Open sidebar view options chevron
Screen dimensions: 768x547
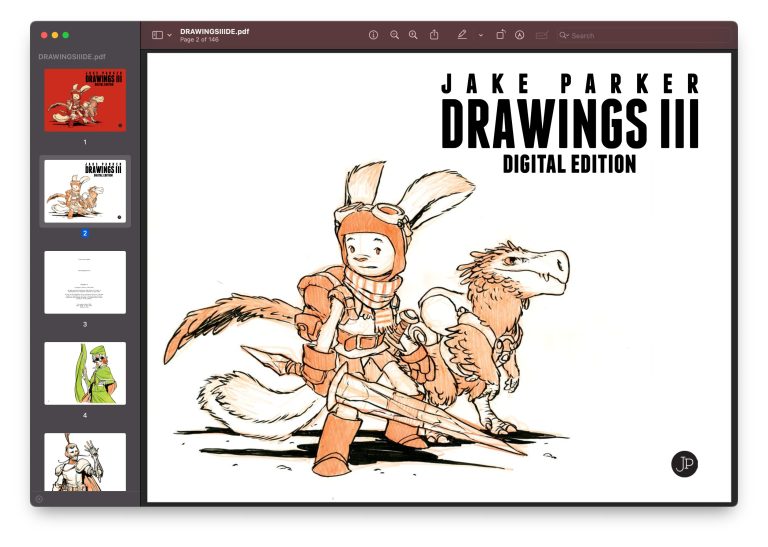169,35
